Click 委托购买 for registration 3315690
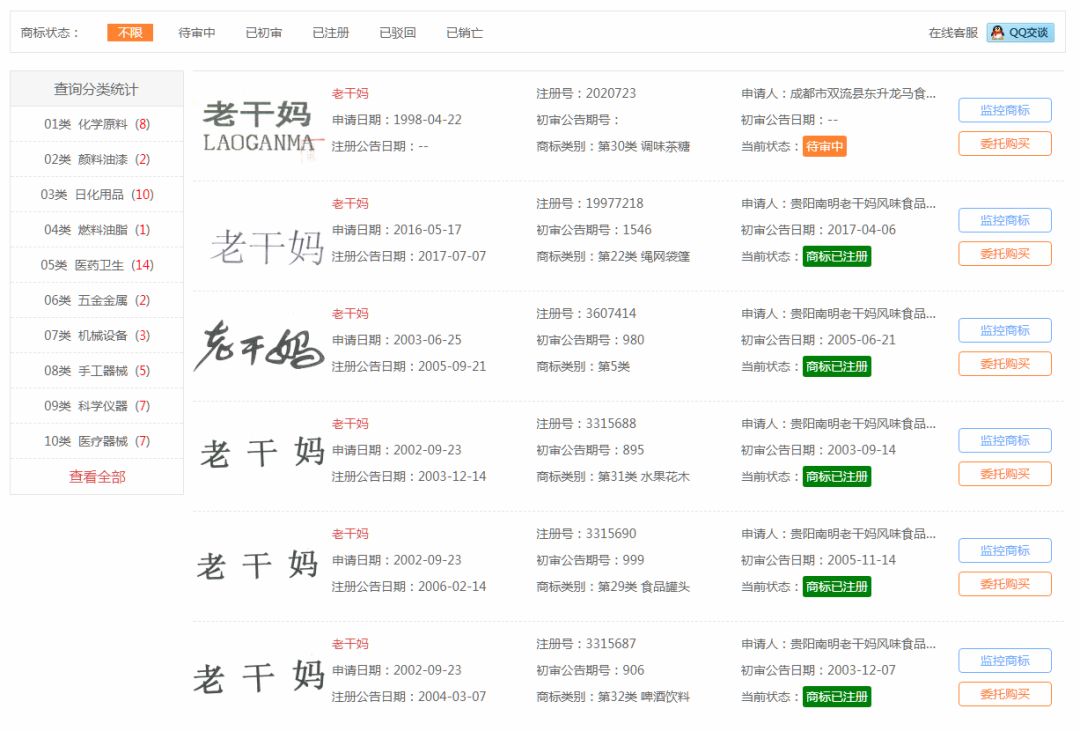 coord(1005,584)
